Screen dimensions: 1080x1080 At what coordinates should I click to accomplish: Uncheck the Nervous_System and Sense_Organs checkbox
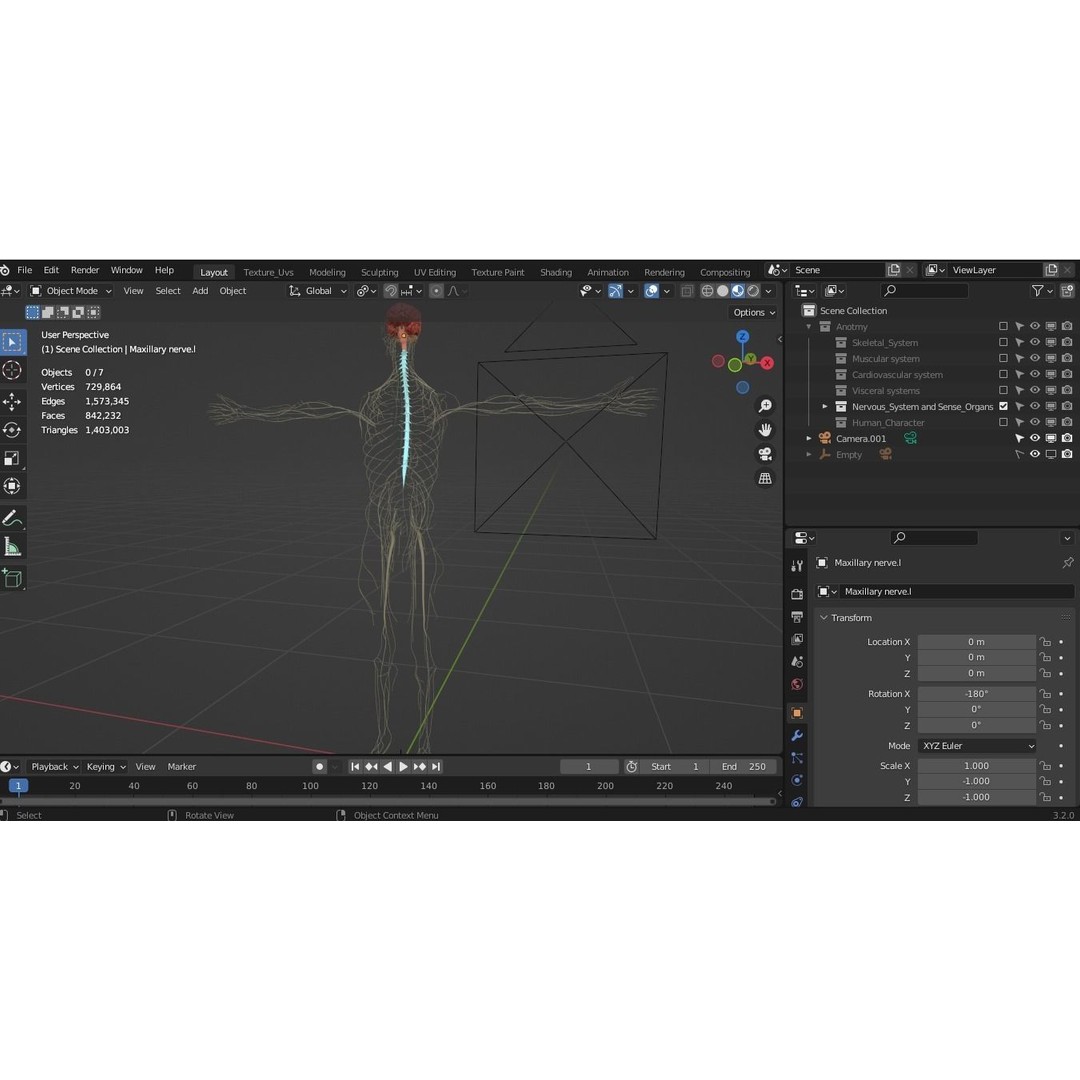(x=1005, y=406)
